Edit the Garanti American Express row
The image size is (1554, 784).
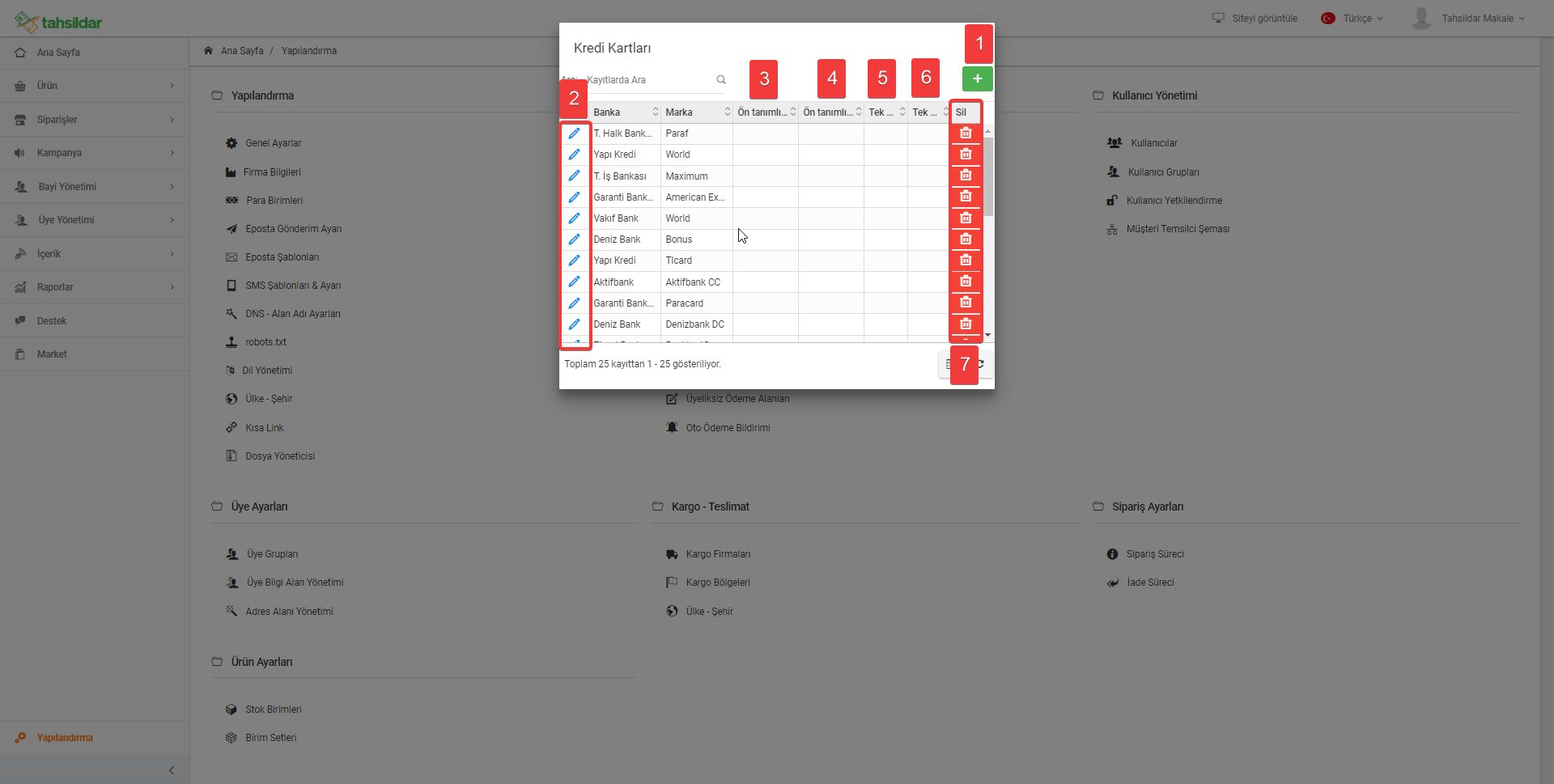click(574, 197)
